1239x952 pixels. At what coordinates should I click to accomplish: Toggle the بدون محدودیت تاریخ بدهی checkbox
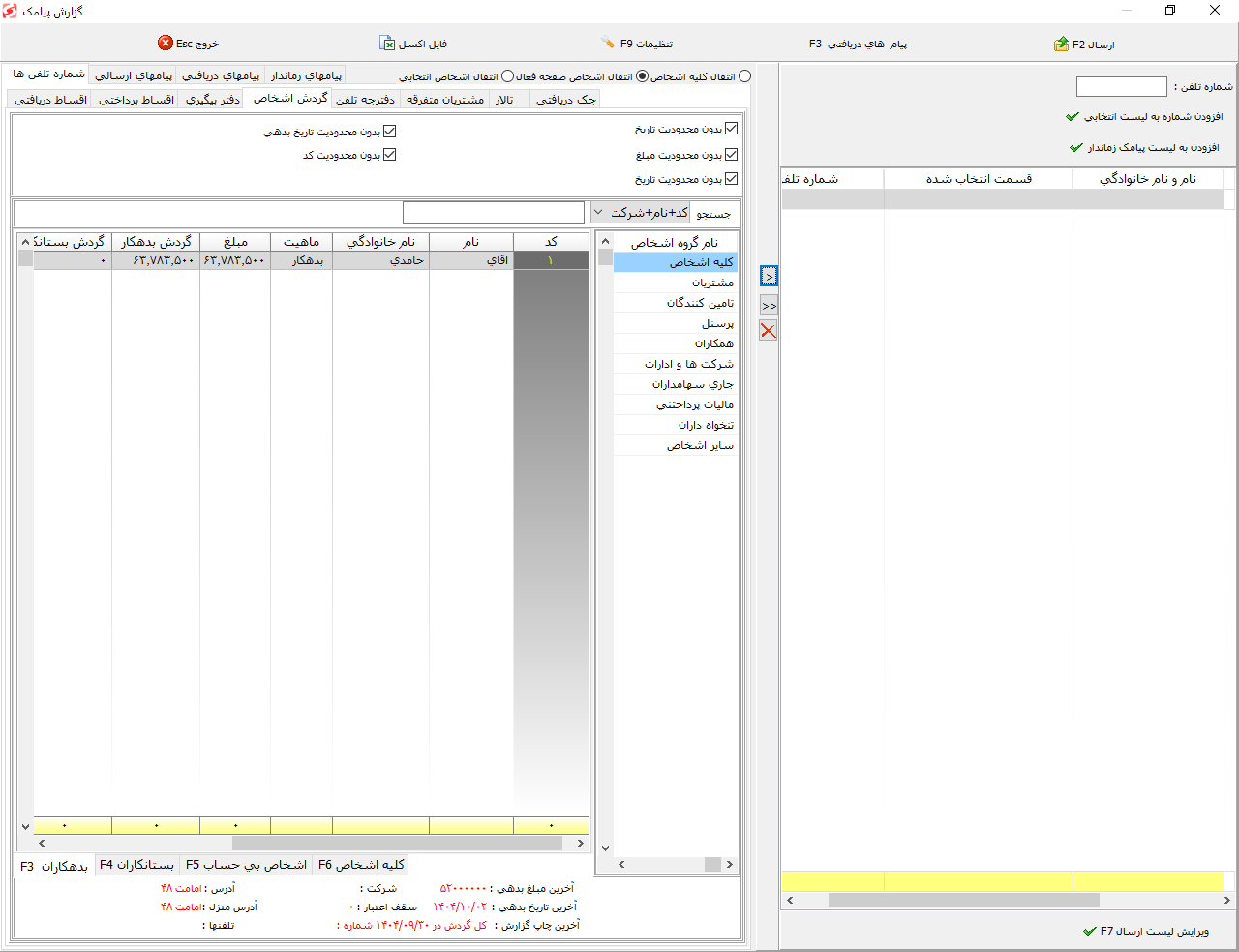pyautogui.click(x=389, y=132)
